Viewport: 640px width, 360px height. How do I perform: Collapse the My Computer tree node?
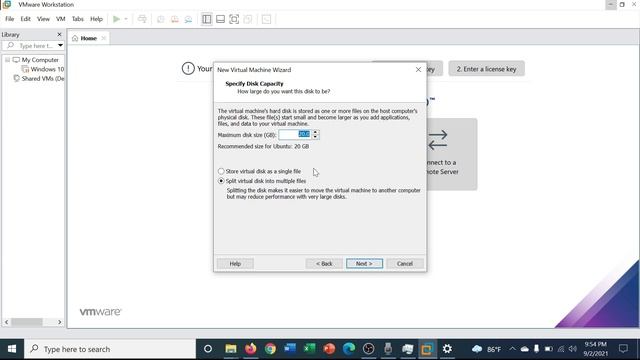(7, 60)
